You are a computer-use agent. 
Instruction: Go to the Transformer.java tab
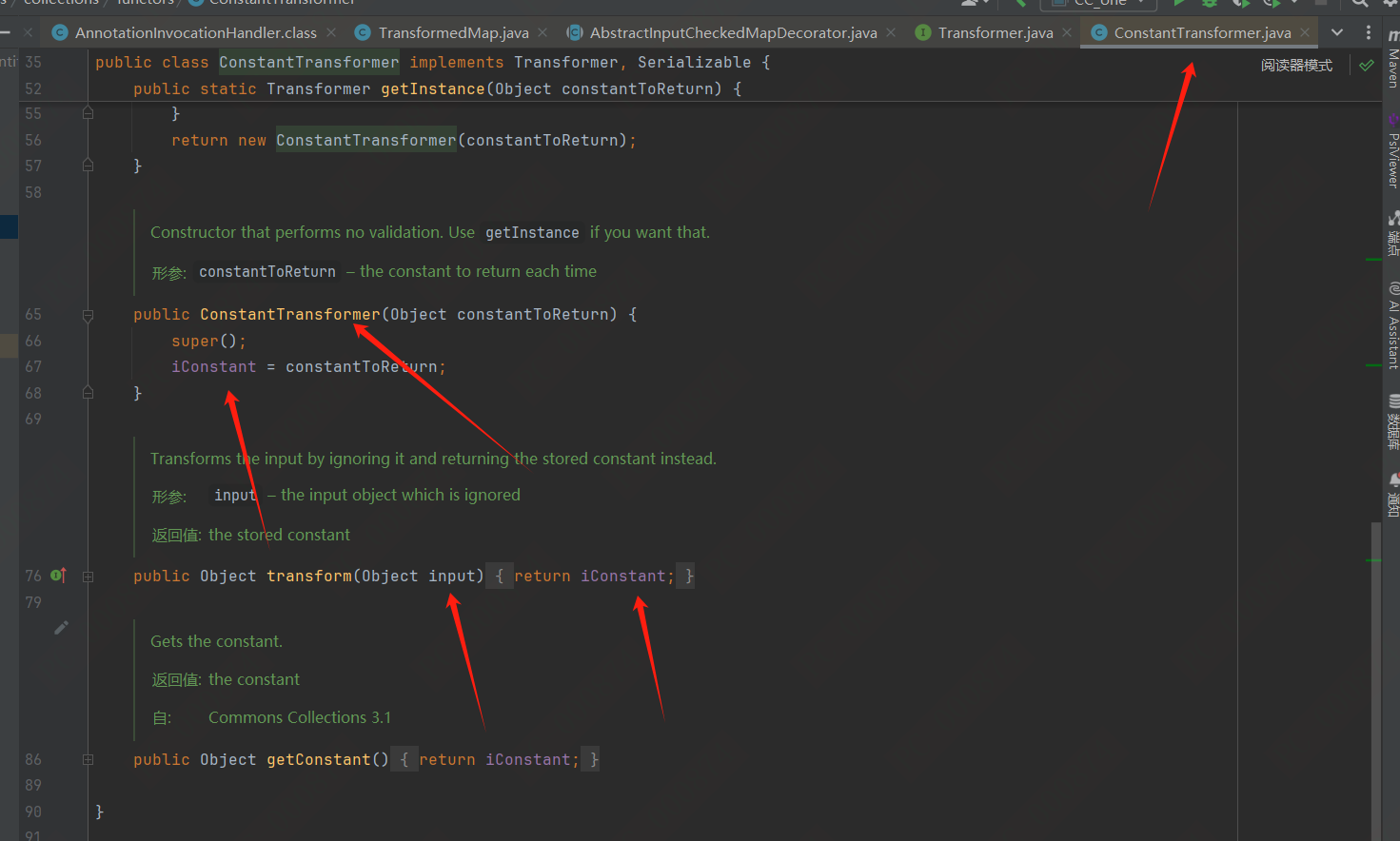pos(995,32)
